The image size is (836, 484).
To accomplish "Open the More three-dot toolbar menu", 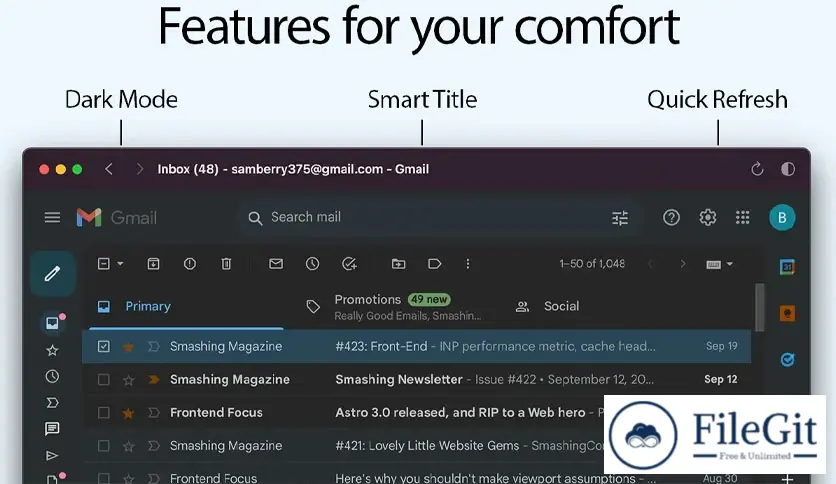I will pyautogui.click(x=468, y=264).
